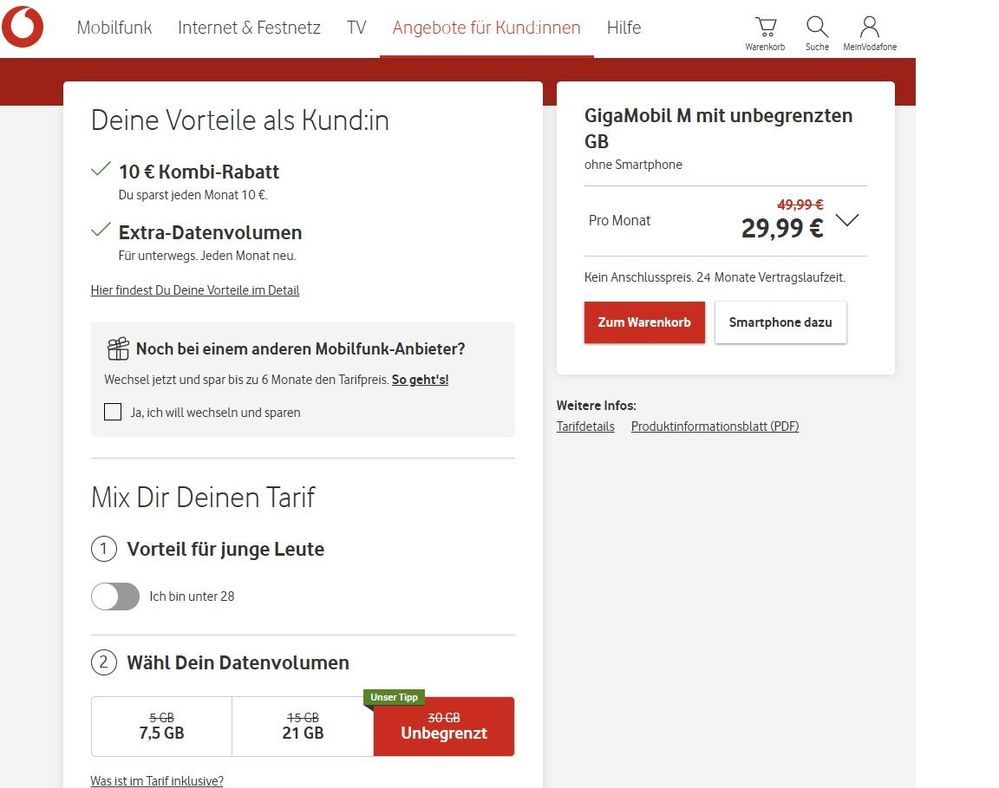
Task: Click the gift icon in the provider box
Action: tap(117, 347)
